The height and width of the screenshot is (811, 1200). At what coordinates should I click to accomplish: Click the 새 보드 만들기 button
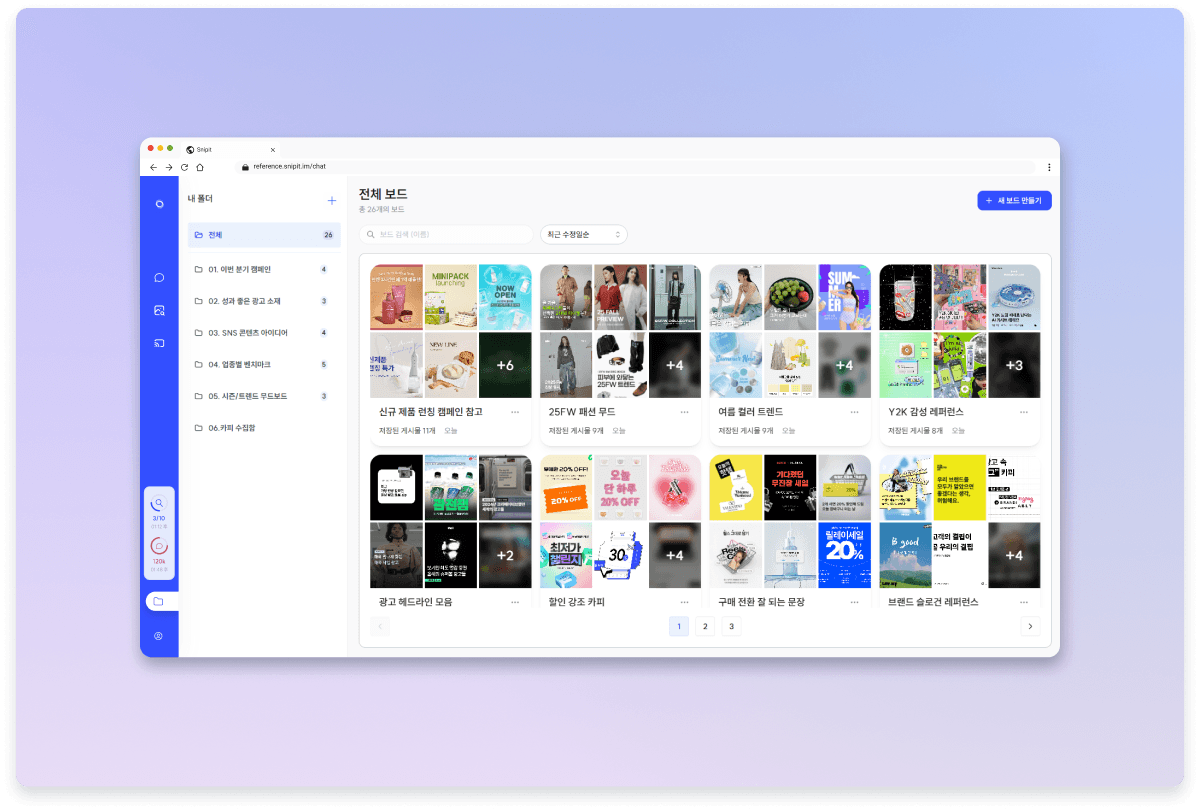point(1014,200)
